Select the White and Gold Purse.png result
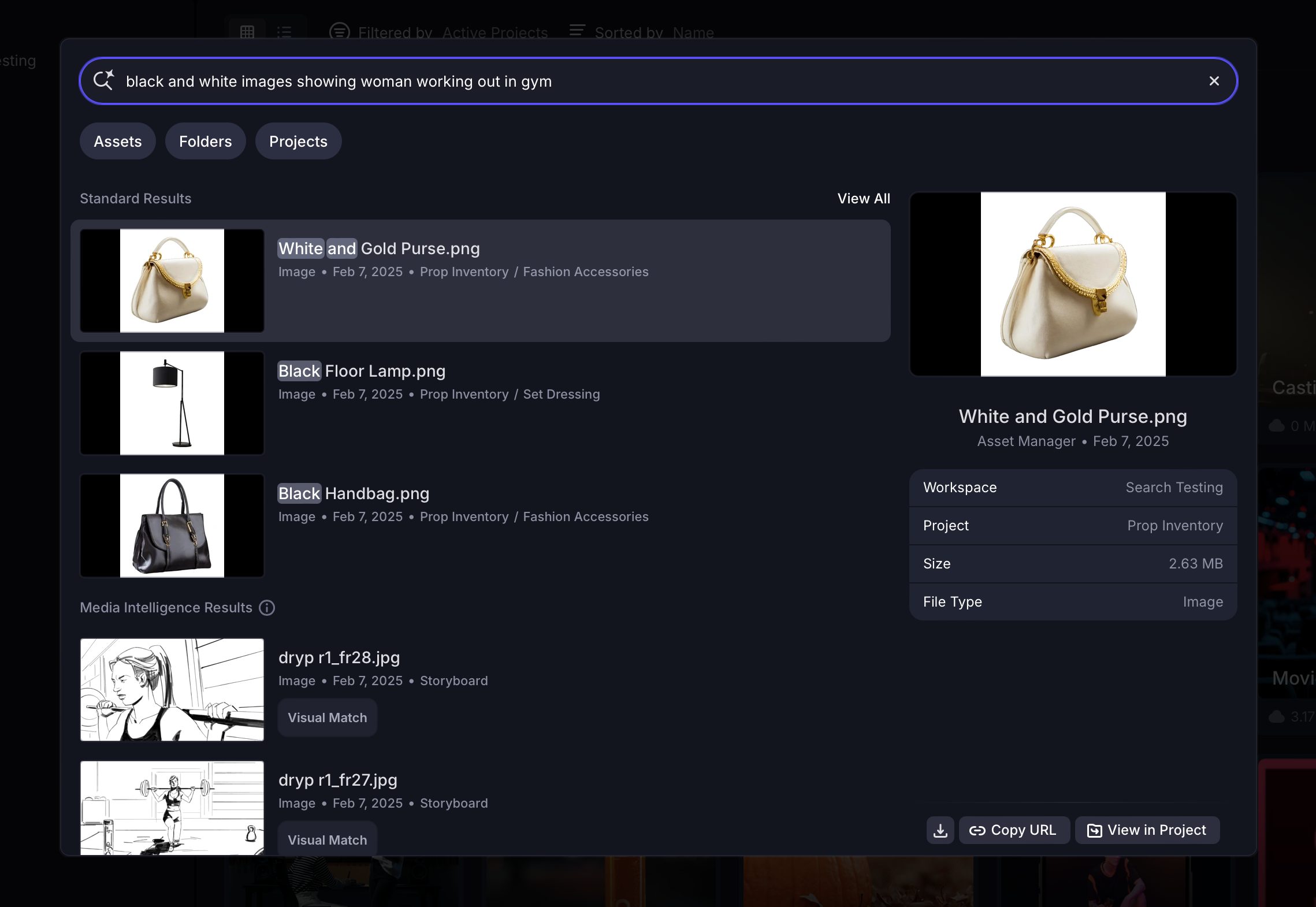This screenshot has width=1316, height=907. 480,281
